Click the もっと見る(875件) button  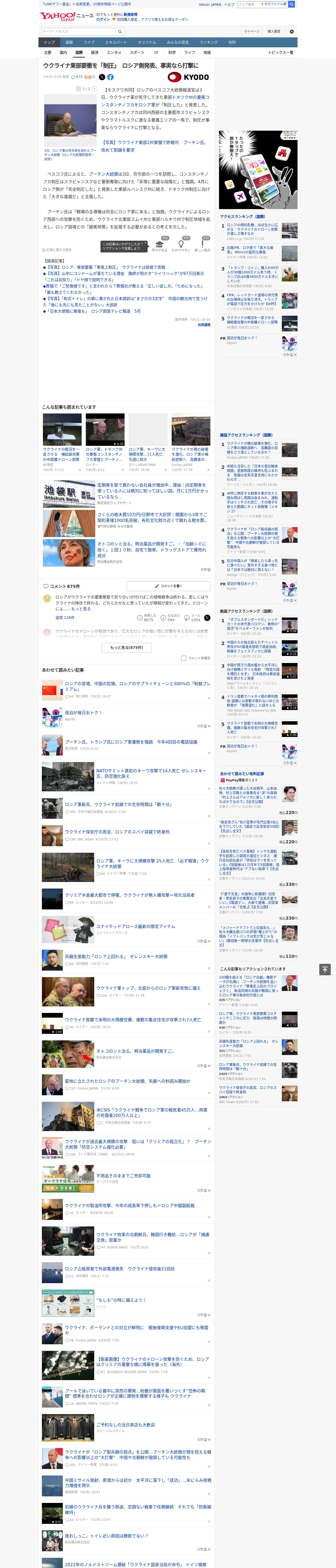click(127, 647)
